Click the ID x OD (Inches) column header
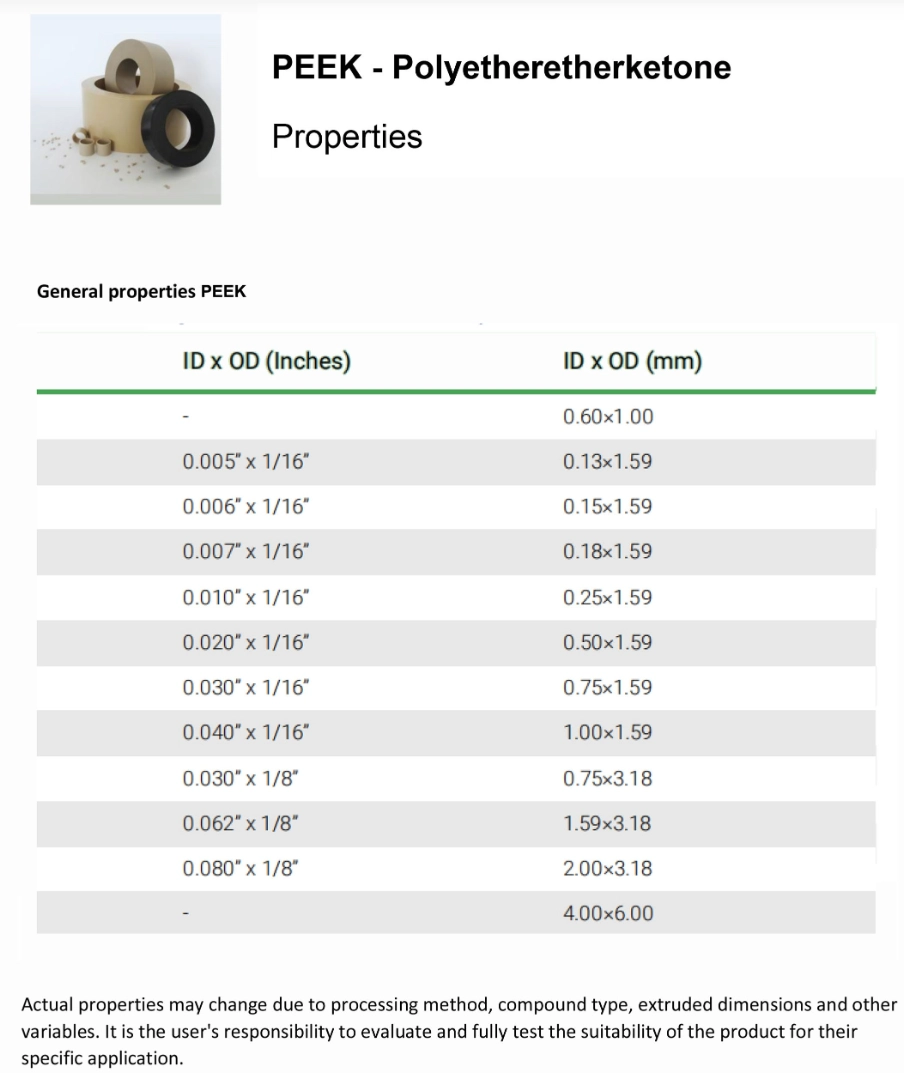Image resolution: width=904 pixels, height=1073 pixels. click(266, 361)
